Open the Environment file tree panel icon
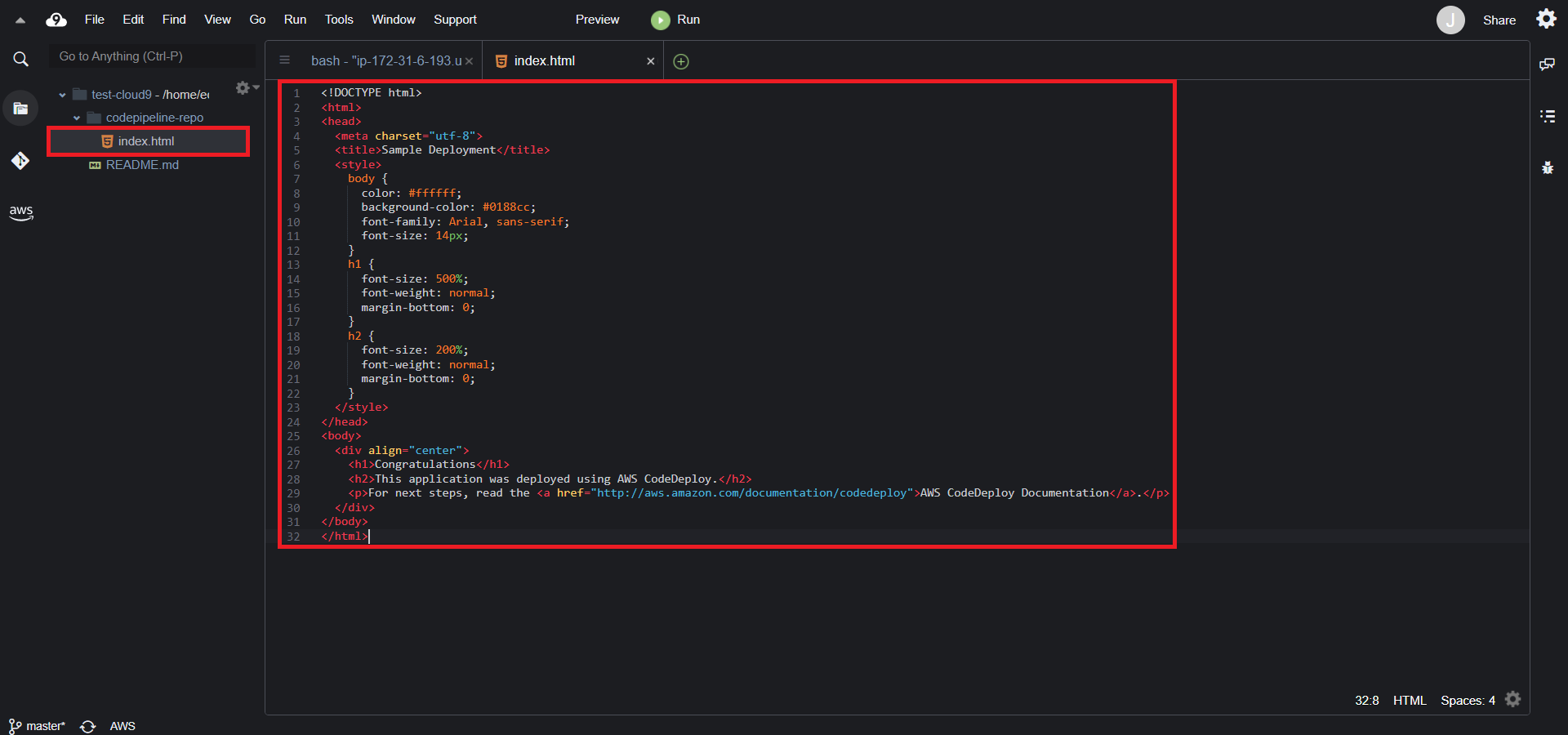 [20, 109]
